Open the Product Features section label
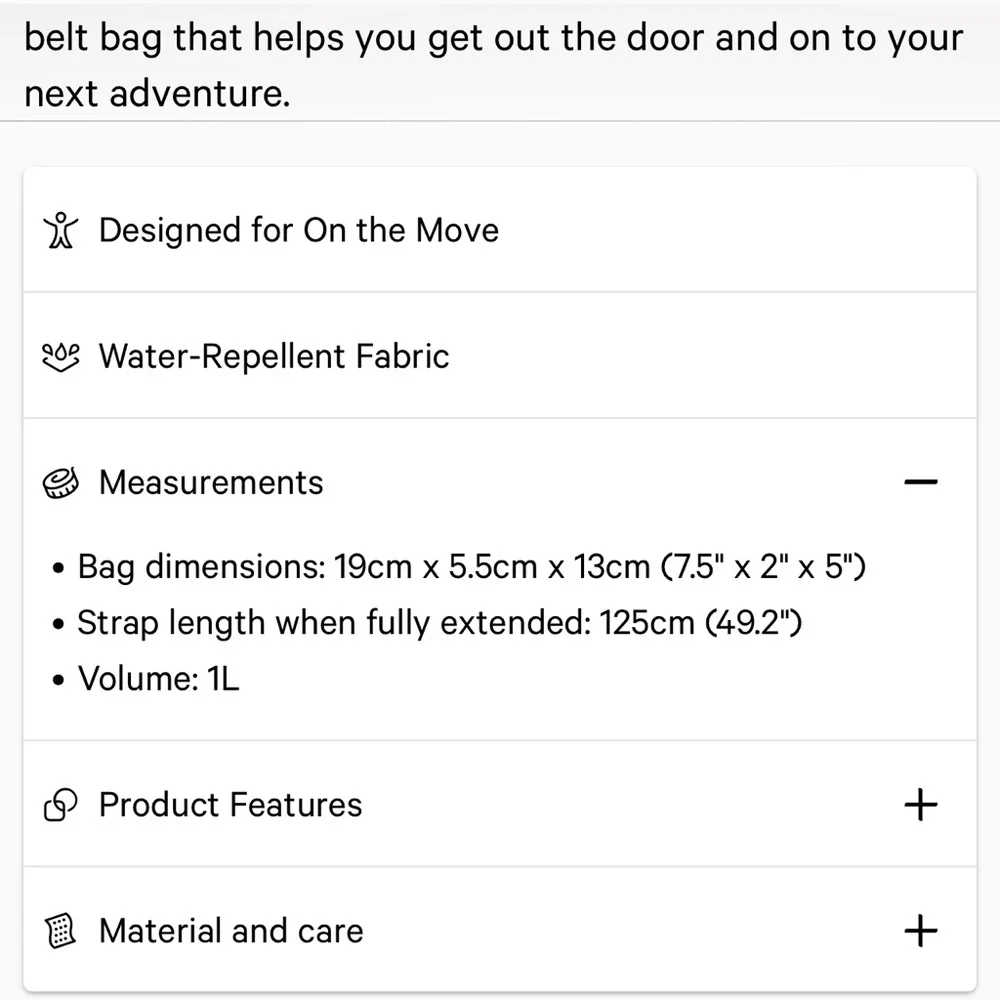This screenshot has width=1000, height=1000. (230, 805)
